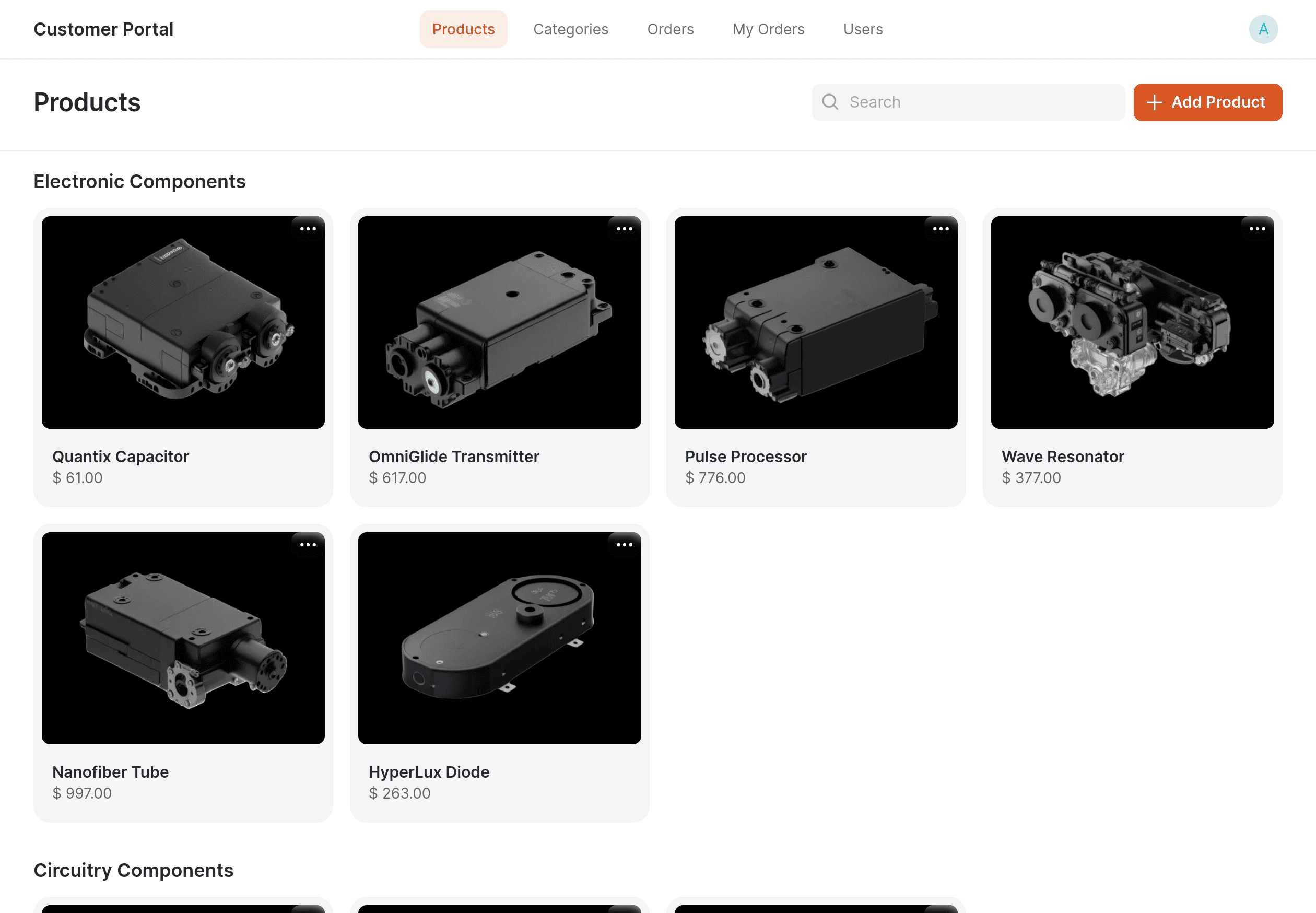Open the Categories navigation tab

tap(570, 29)
